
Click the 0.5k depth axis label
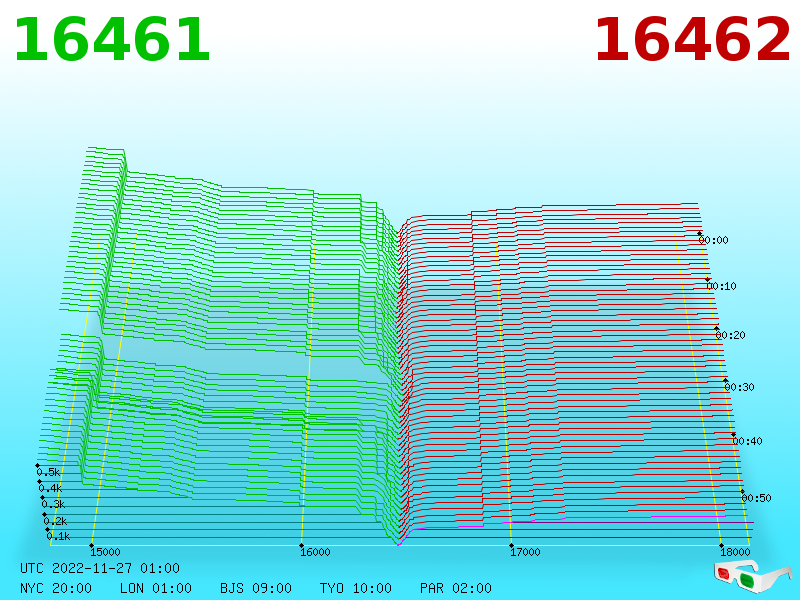coord(48,472)
